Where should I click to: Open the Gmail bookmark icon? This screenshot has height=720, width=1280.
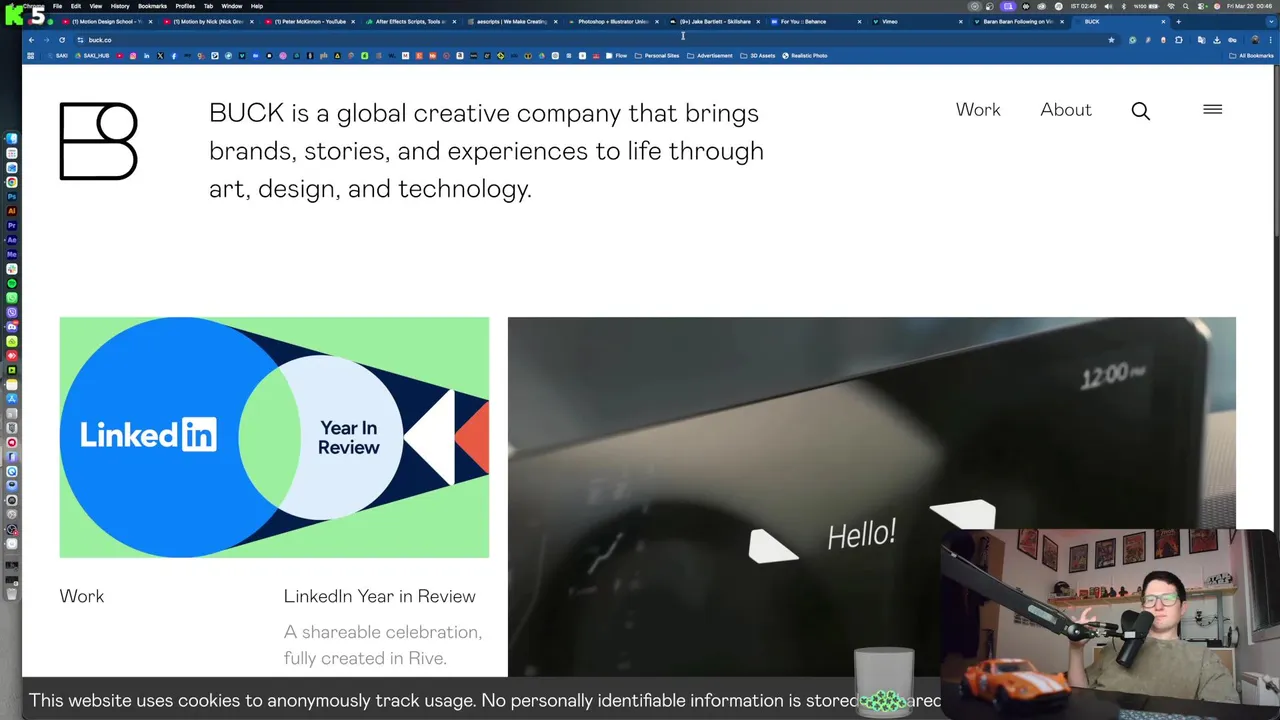click(x=405, y=56)
